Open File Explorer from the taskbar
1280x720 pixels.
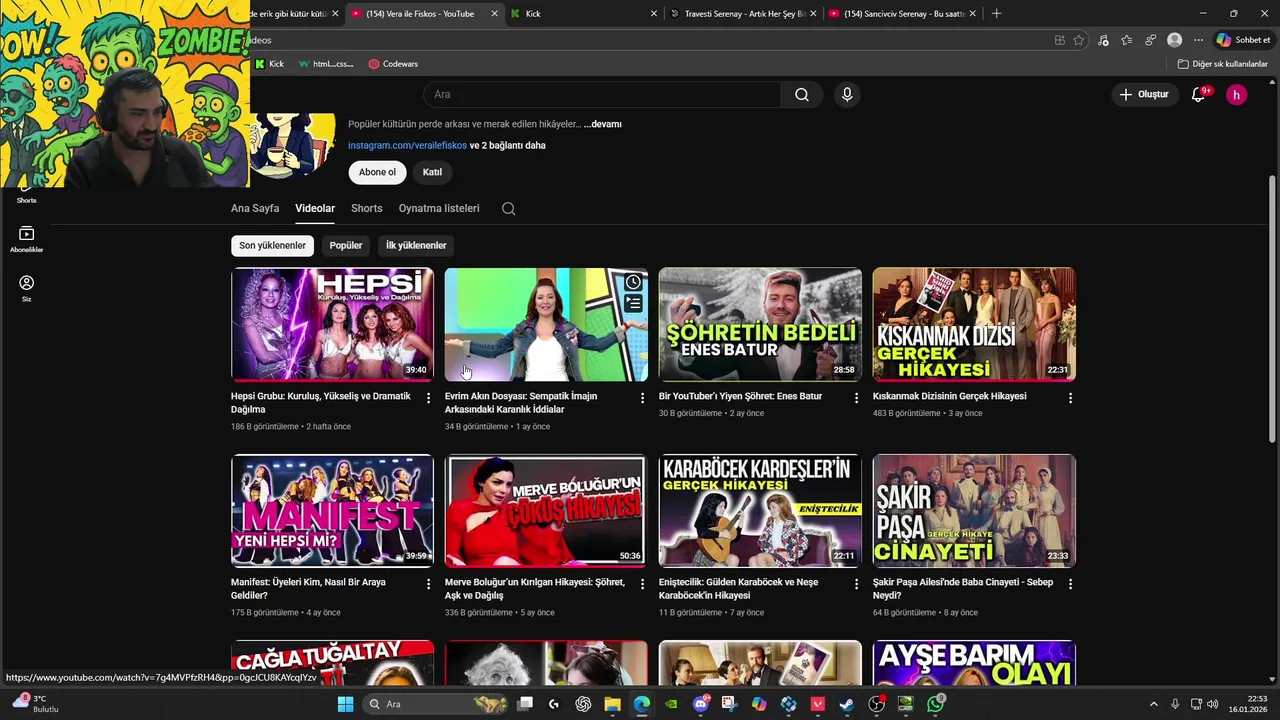pos(612,704)
